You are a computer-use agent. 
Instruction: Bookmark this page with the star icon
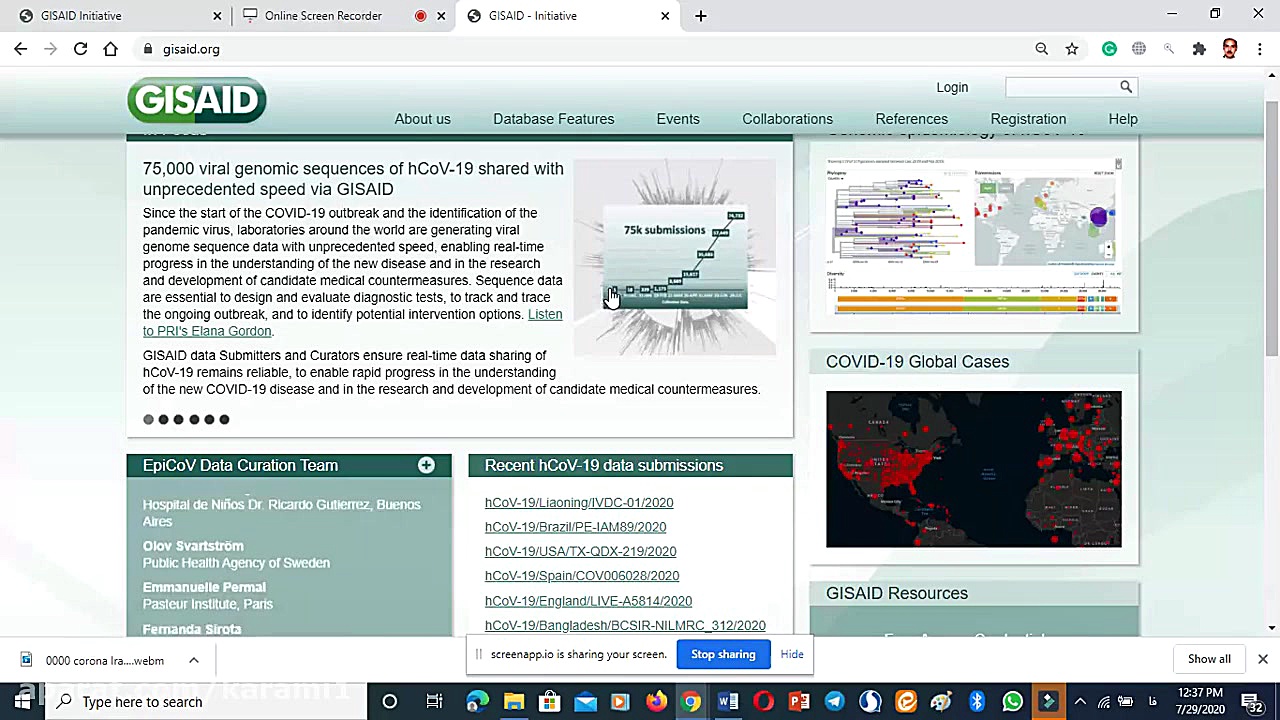[1072, 49]
